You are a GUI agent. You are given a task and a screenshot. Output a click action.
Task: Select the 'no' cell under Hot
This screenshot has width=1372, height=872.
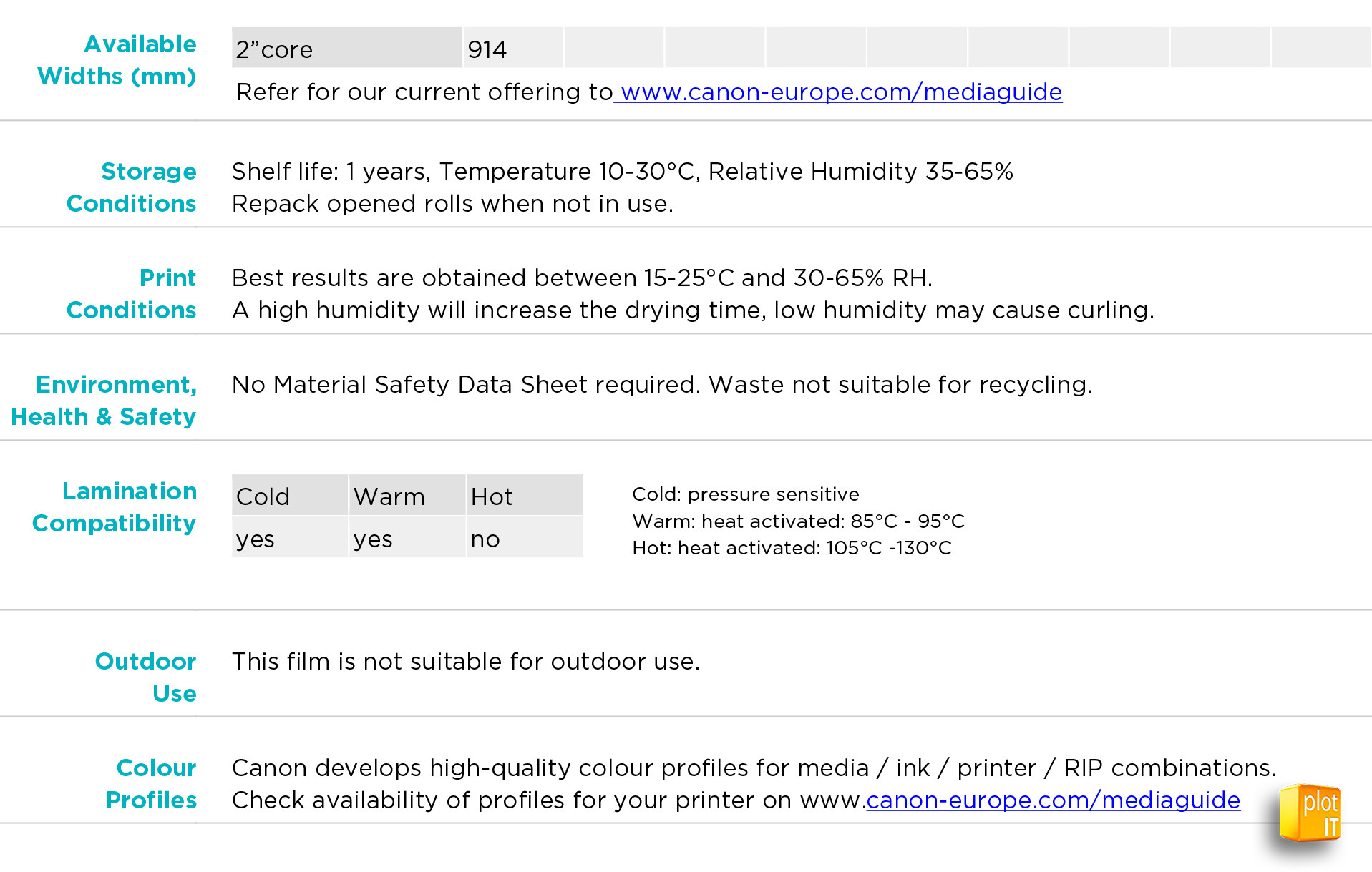click(525, 537)
